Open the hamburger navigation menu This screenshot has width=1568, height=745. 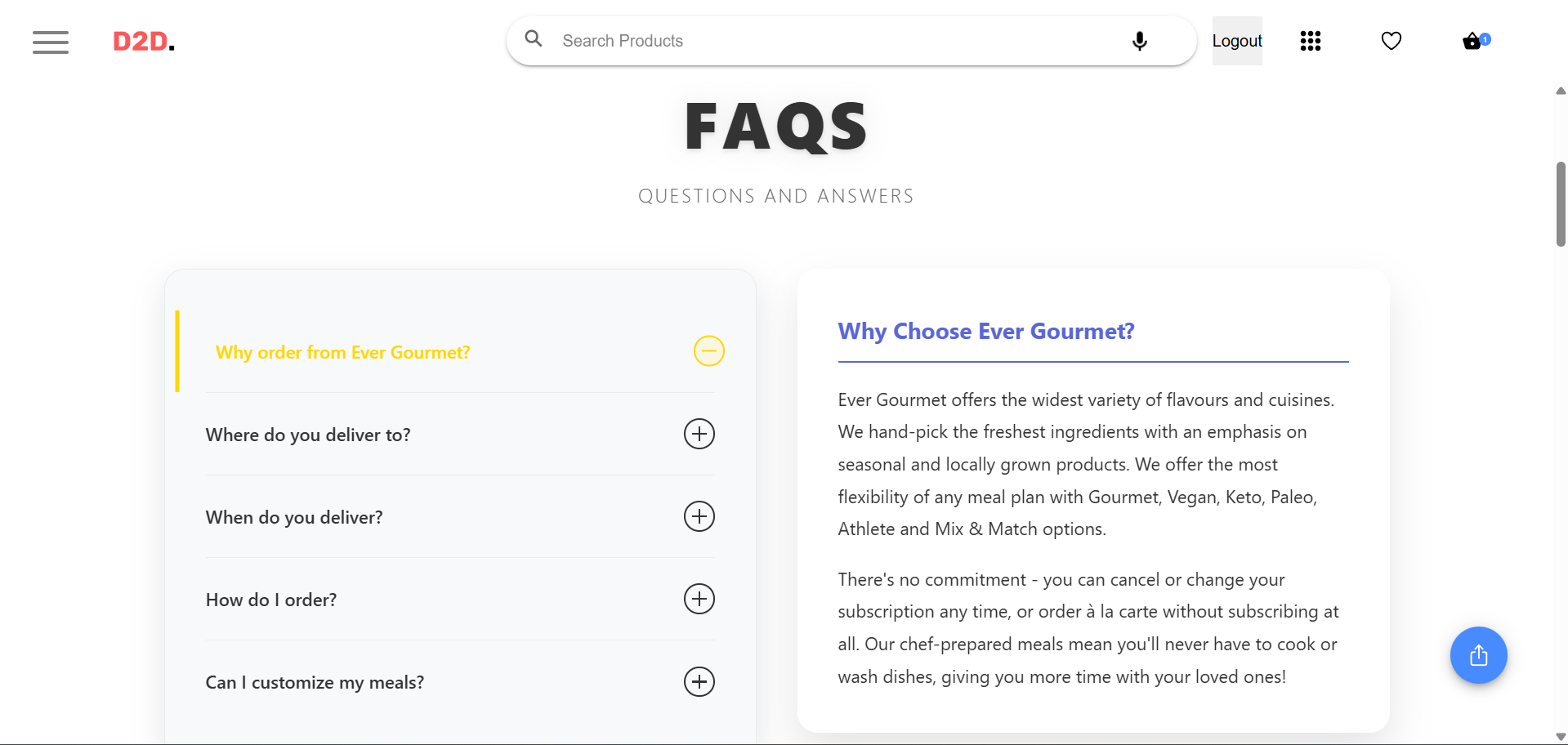(x=51, y=42)
